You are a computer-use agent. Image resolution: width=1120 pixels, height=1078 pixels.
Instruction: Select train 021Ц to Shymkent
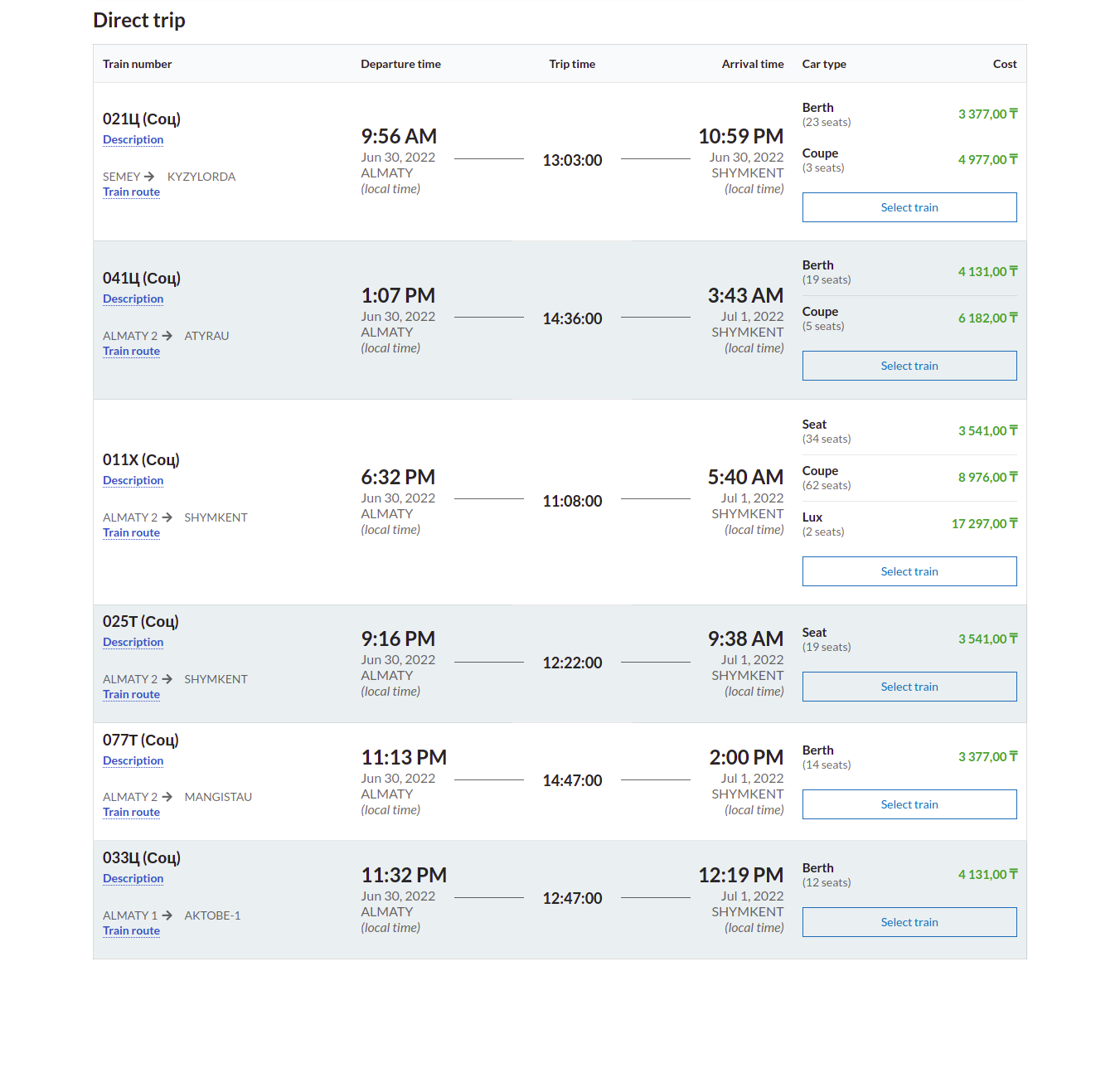point(909,207)
